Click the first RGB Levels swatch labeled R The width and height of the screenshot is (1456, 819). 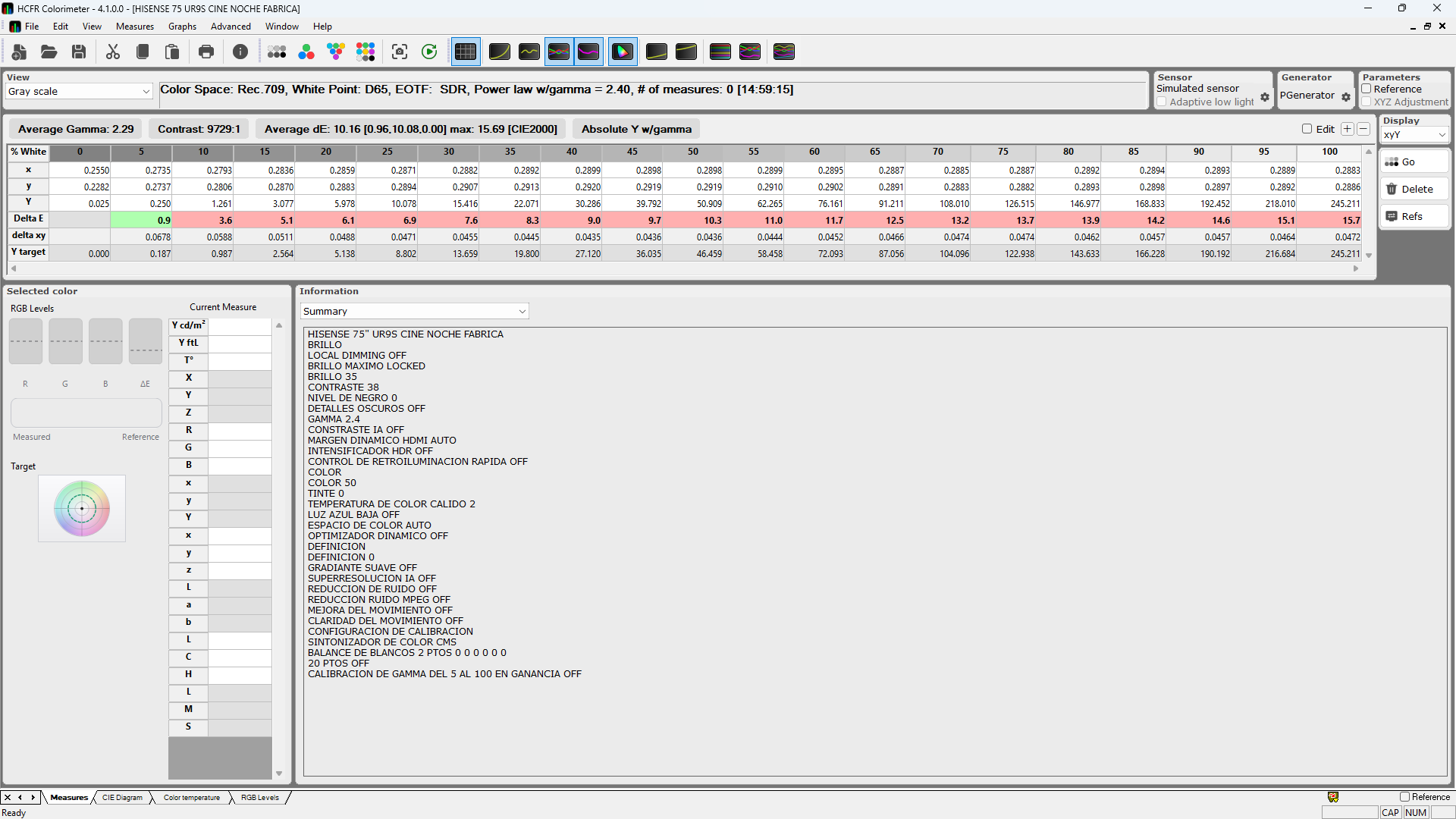pos(26,341)
